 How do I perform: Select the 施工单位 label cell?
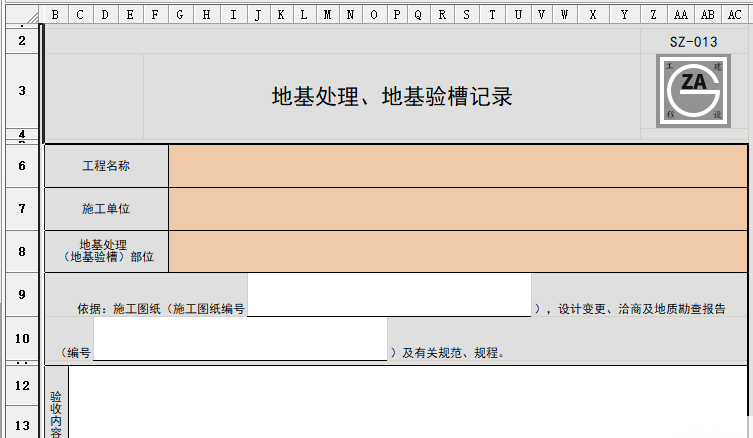[106, 209]
